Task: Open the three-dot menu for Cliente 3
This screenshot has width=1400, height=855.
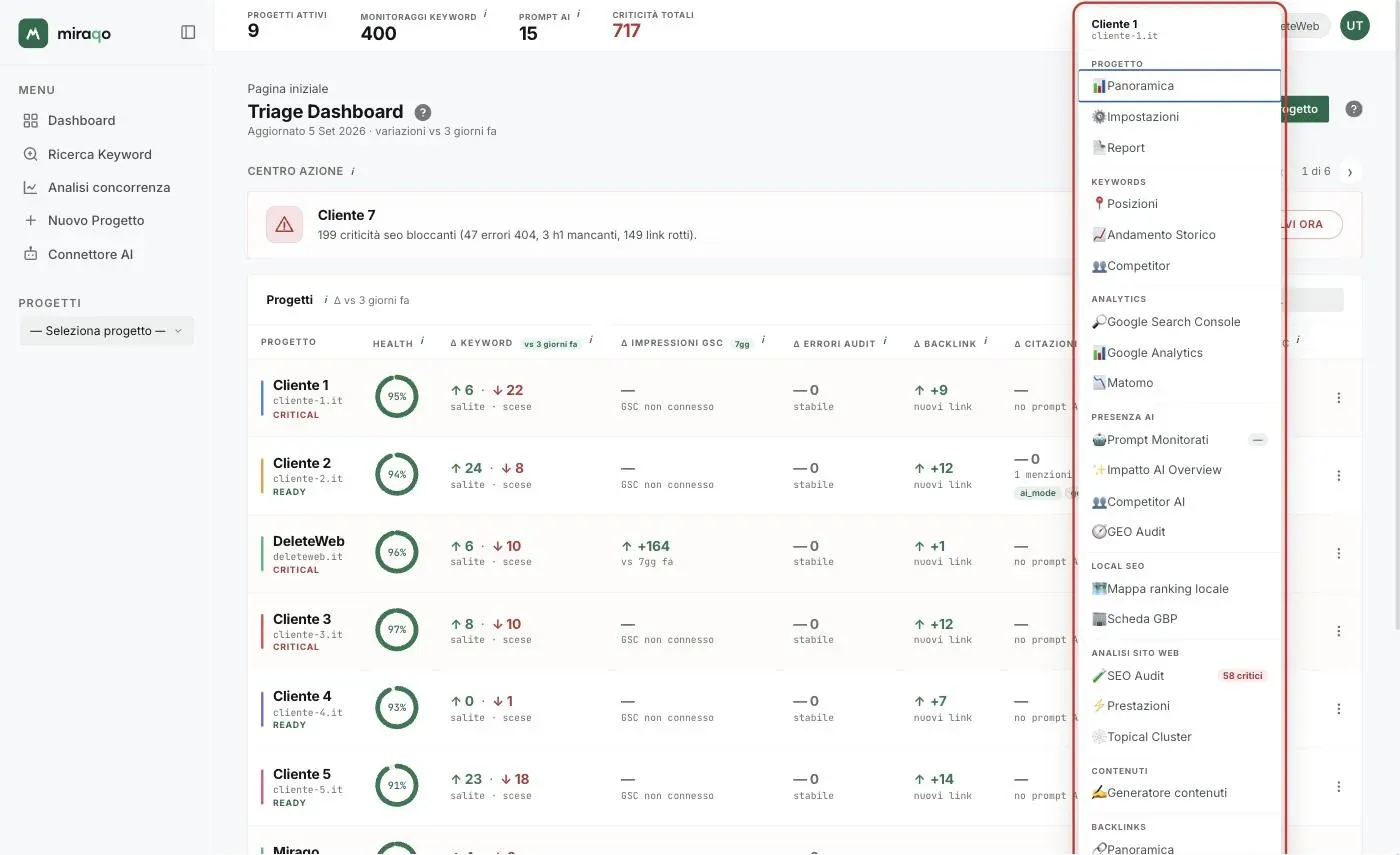Action: [x=1339, y=631]
